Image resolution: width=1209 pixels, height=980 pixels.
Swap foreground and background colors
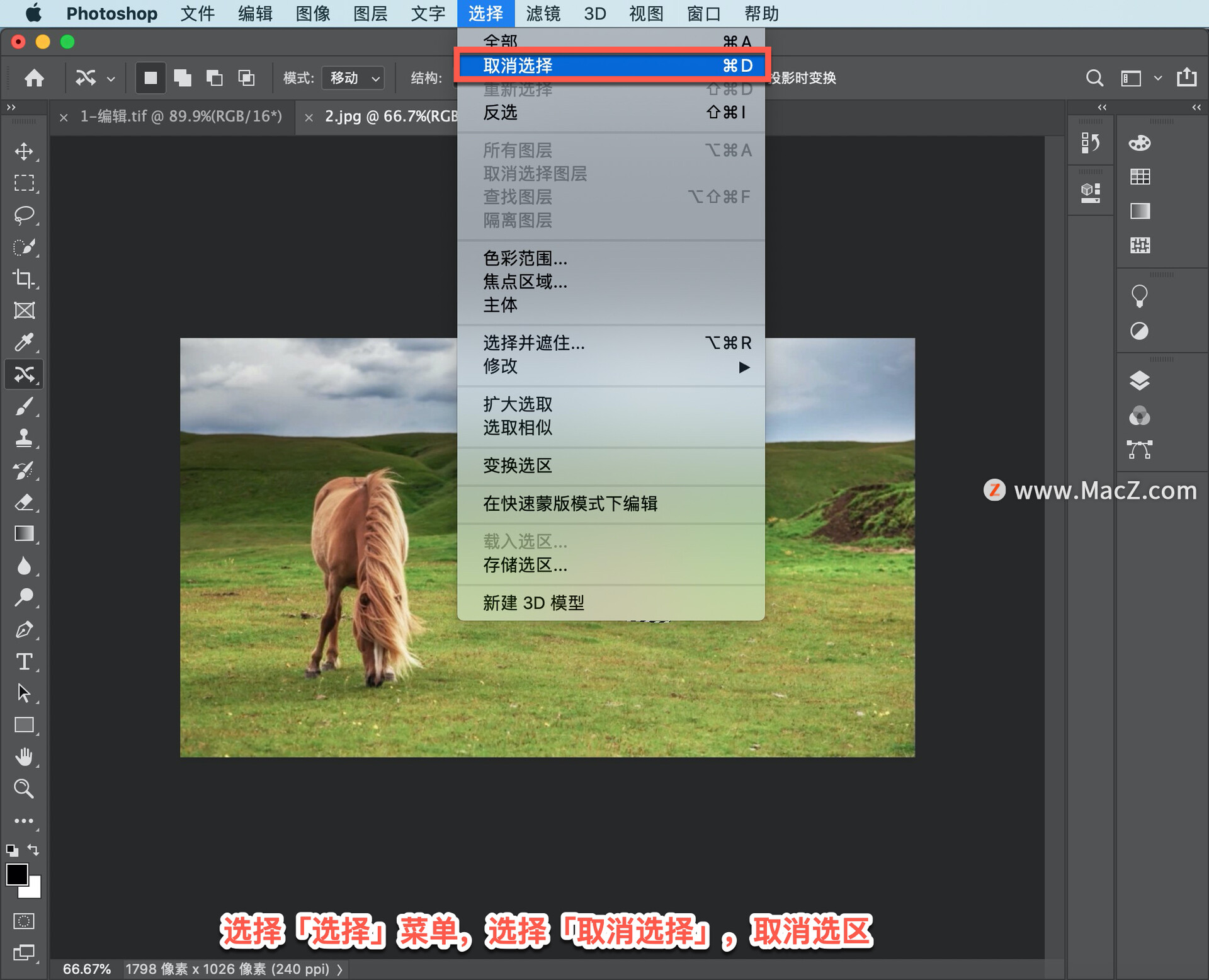(34, 850)
